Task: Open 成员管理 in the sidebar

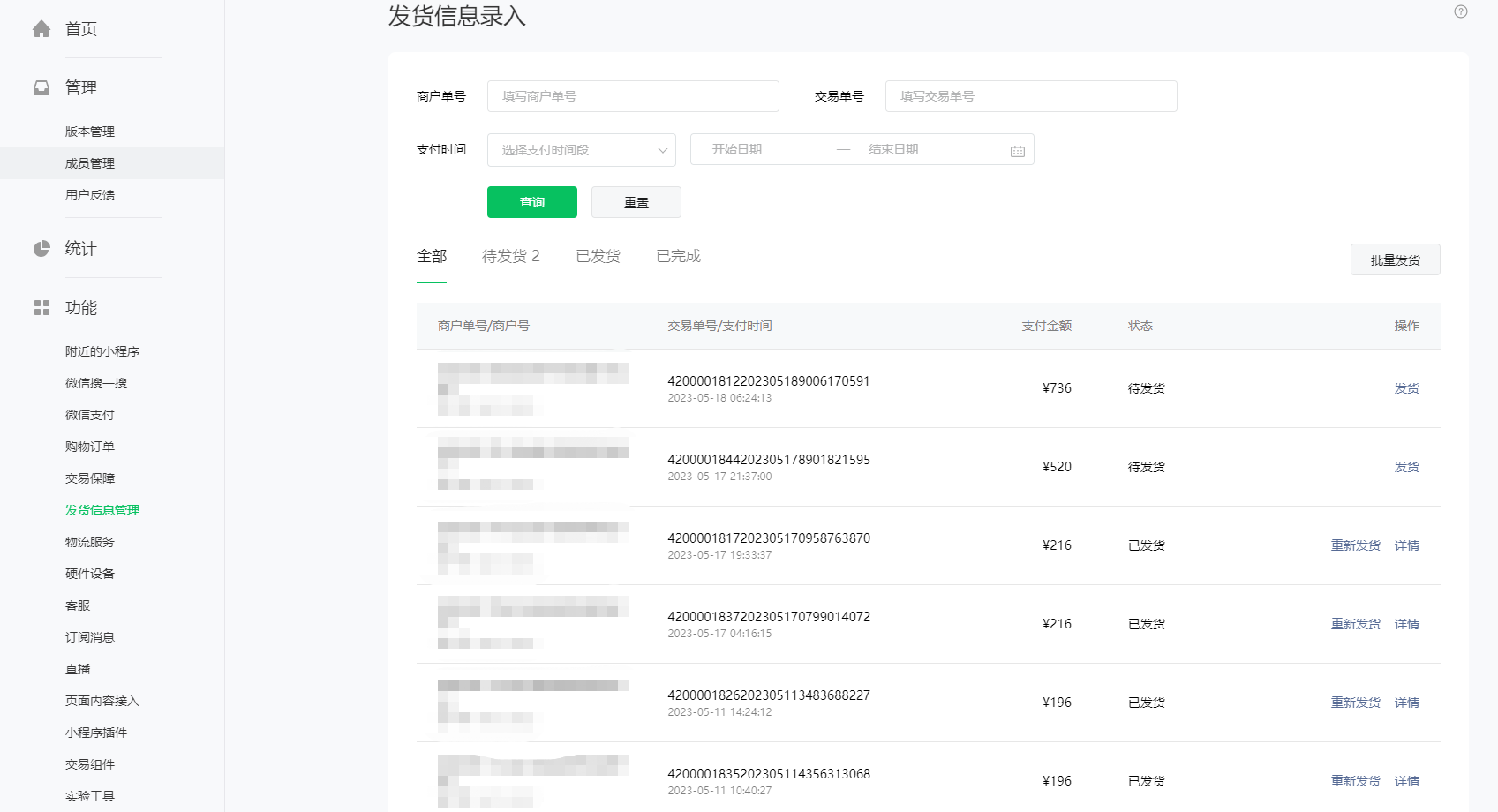Action: point(90,163)
